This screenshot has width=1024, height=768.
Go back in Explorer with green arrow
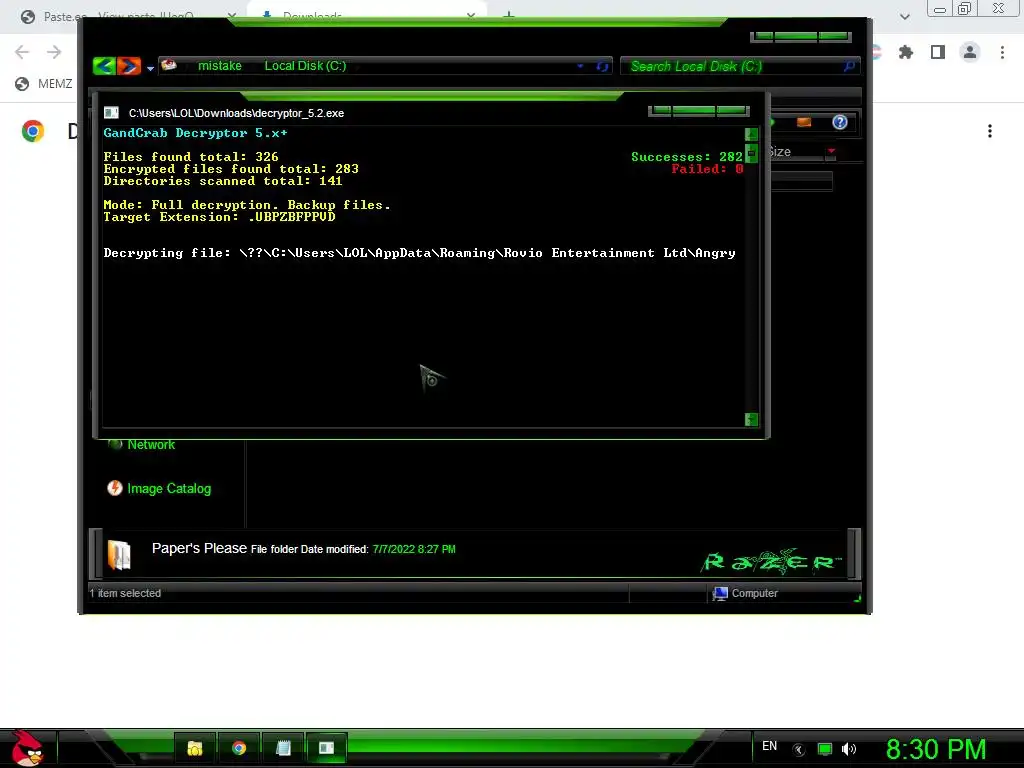pos(104,66)
